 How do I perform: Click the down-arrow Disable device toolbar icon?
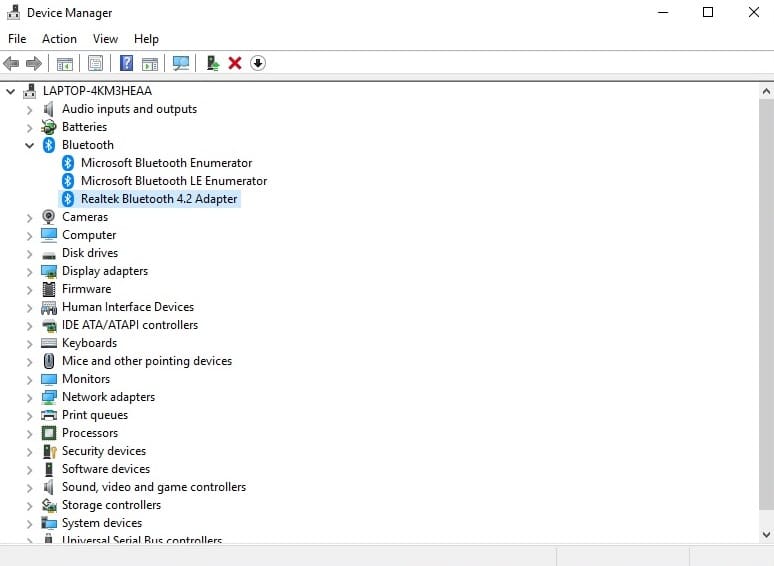[258, 63]
